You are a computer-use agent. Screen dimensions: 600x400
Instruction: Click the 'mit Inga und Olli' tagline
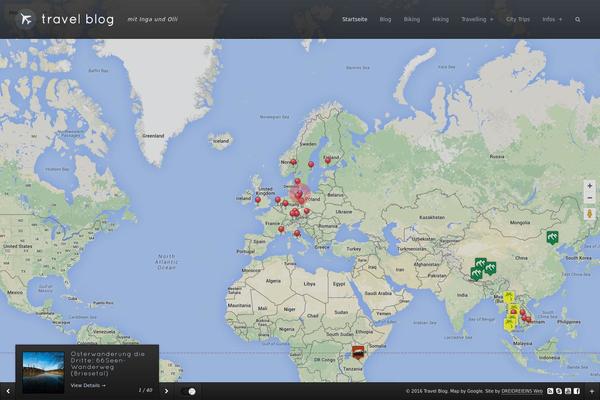(152, 19)
